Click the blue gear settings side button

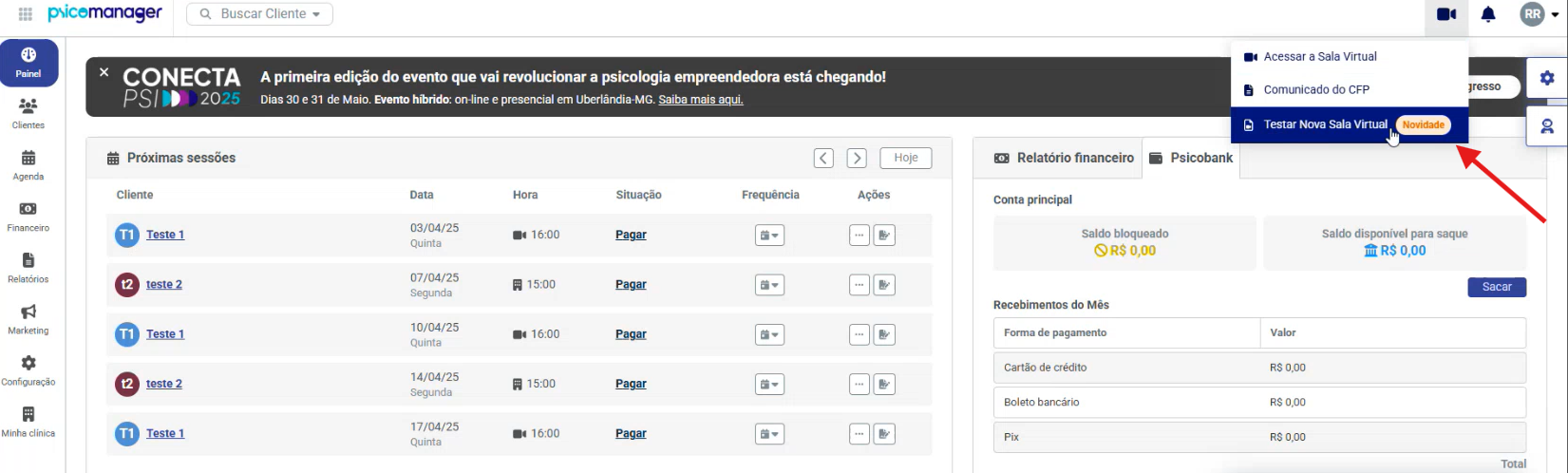coord(1547,78)
